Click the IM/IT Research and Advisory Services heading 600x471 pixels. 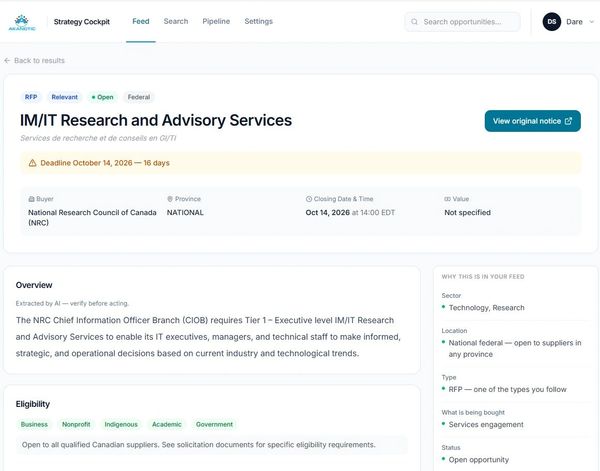156,120
